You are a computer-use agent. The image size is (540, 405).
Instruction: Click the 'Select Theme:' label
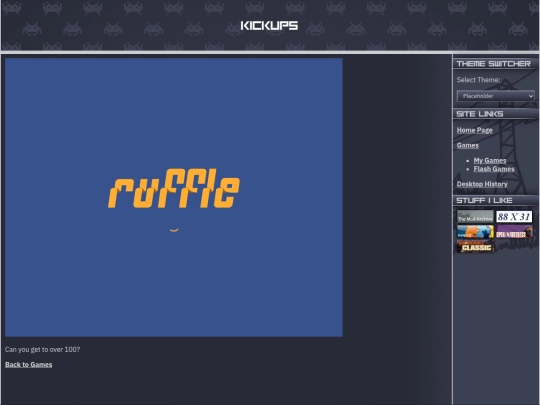coord(478,80)
